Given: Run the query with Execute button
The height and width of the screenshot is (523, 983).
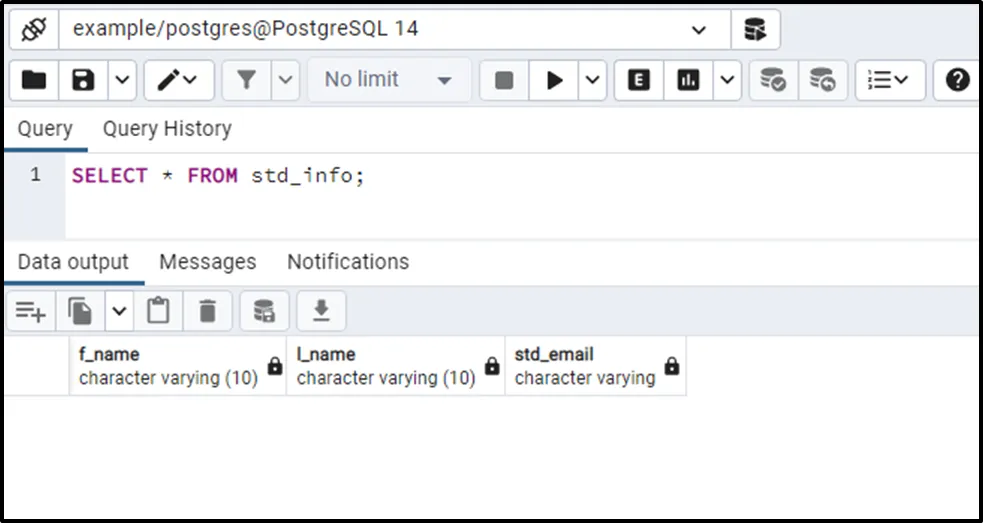Looking at the screenshot, I should 553,80.
